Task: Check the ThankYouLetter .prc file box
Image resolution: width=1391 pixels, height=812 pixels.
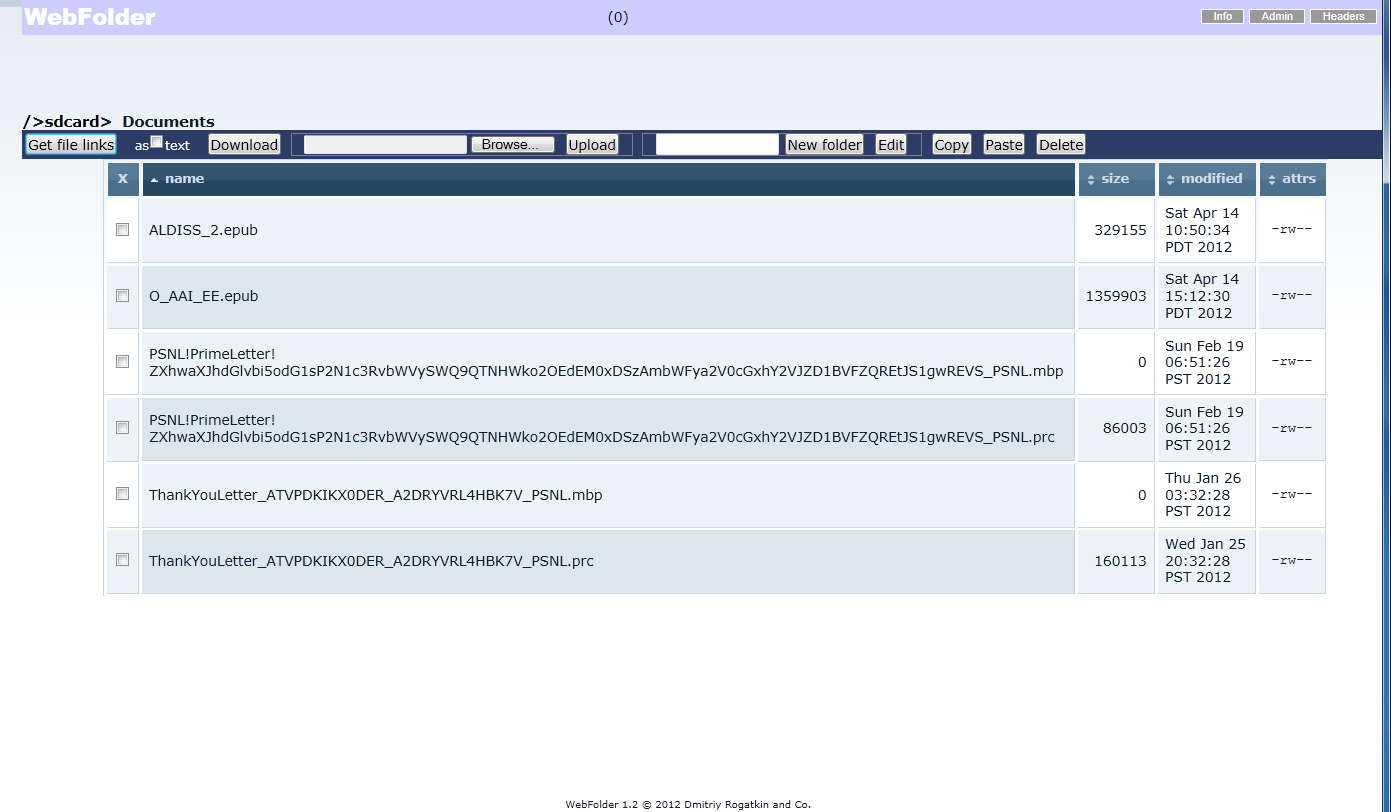Action: (123, 560)
